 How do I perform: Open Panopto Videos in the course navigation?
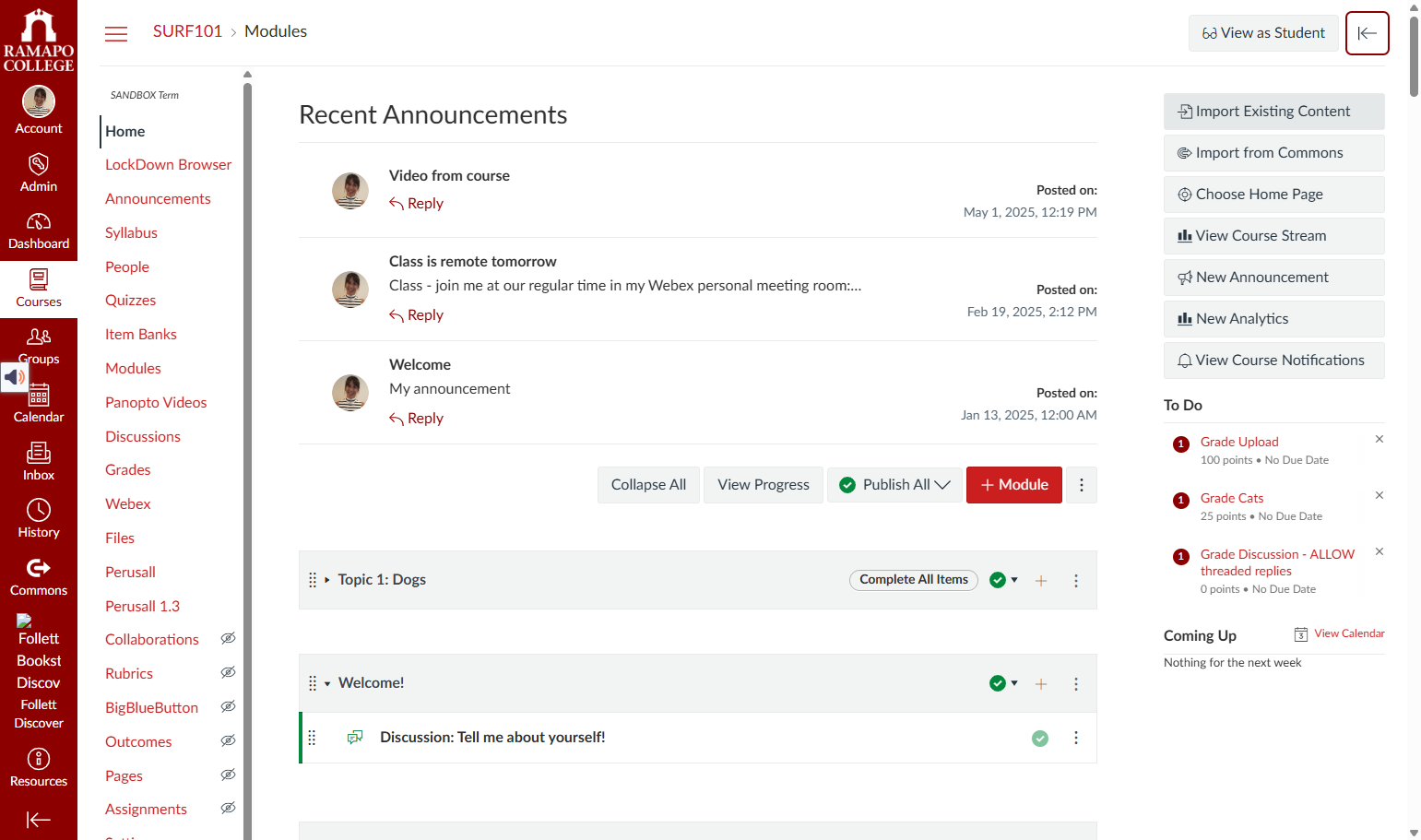click(x=156, y=402)
